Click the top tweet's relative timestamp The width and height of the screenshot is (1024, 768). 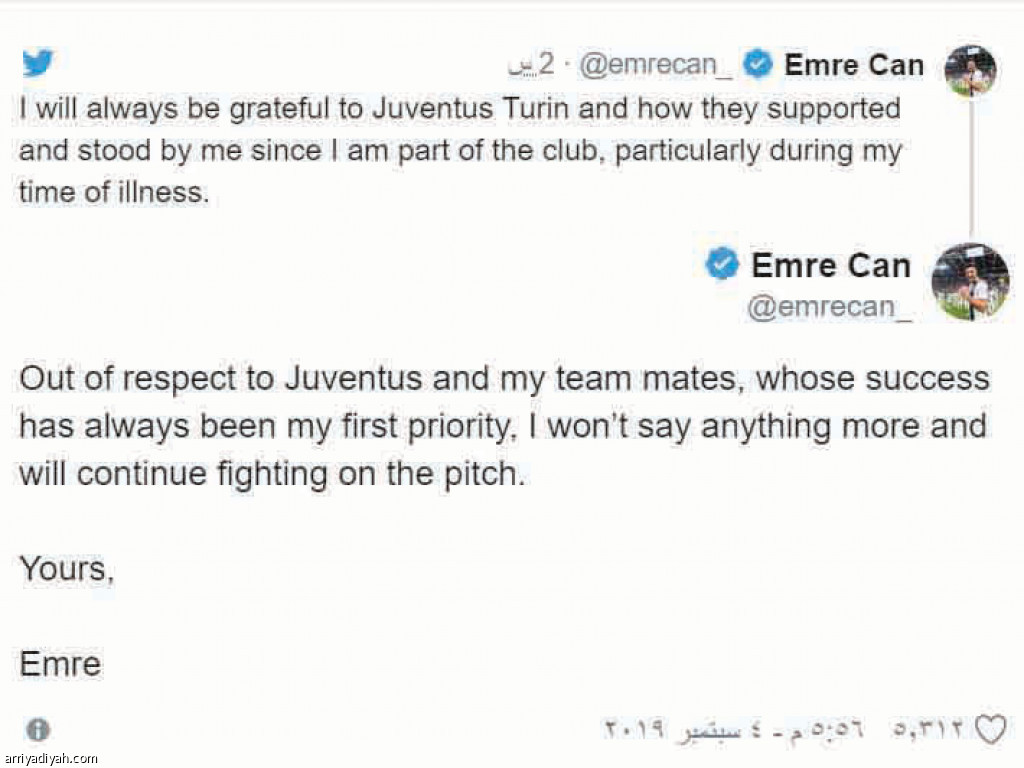[532, 65]
